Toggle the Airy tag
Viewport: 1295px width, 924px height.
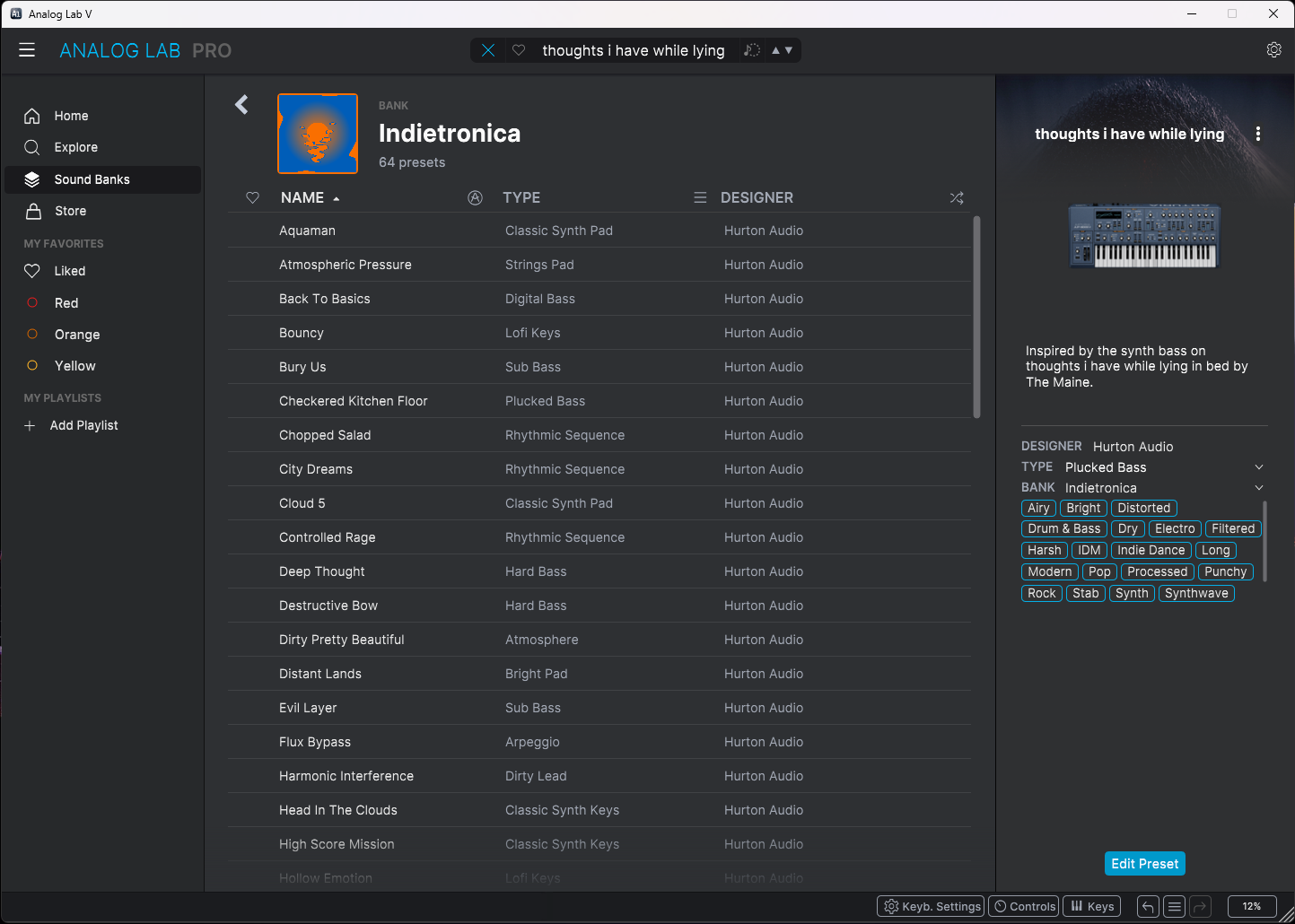click(x=1038, y=508)
